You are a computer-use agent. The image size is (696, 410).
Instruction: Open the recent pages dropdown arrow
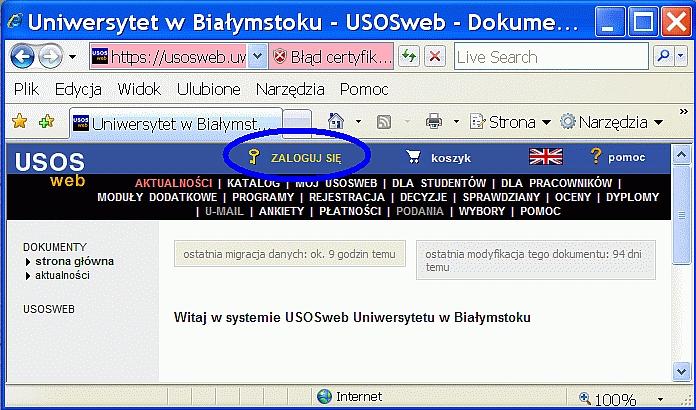(x=72, y=57)
